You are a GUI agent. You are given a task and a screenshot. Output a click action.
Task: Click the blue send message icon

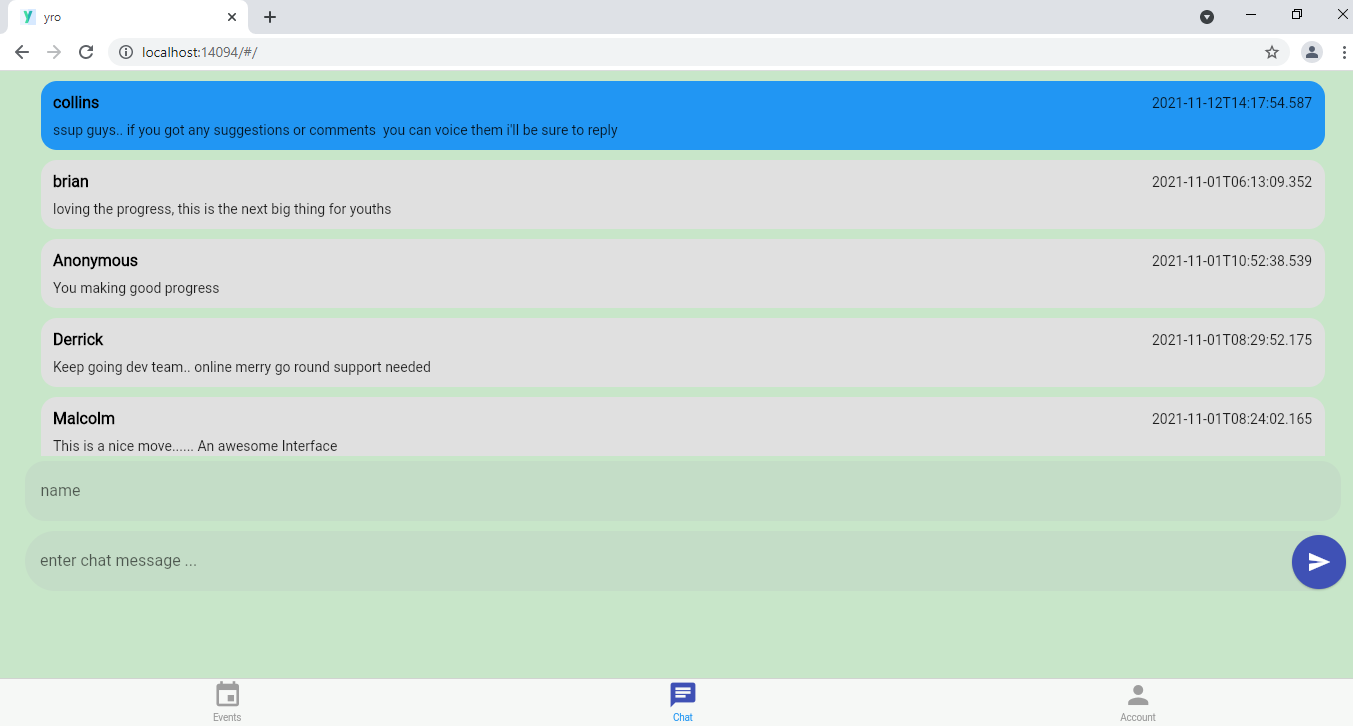pyautogui.click(x=1318, y=562)
